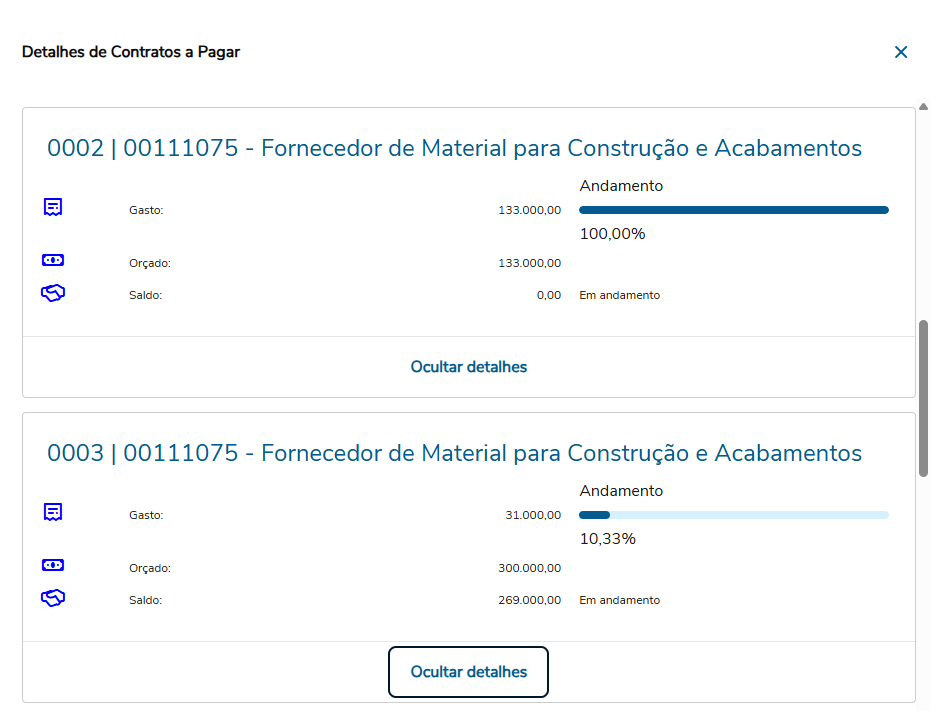
Task: Select the Saldo handshake icon in contract 0002
Action: (53, 293)
